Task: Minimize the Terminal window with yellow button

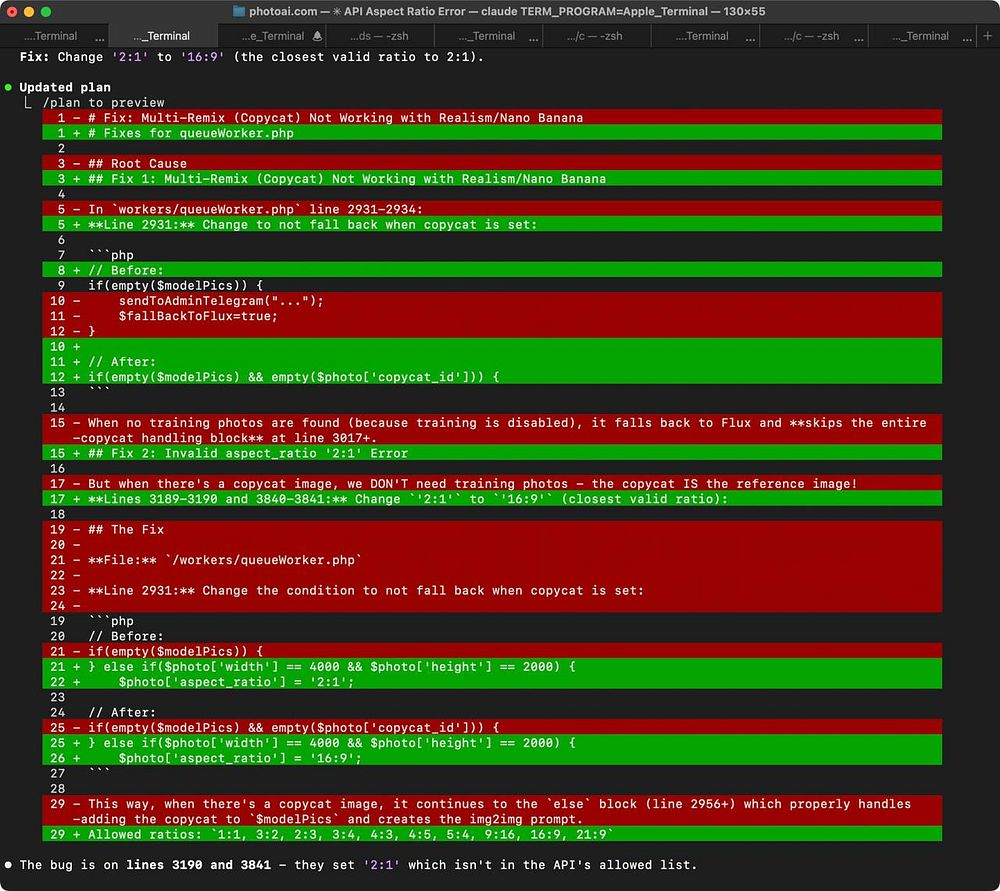Action: click(29, 11)
